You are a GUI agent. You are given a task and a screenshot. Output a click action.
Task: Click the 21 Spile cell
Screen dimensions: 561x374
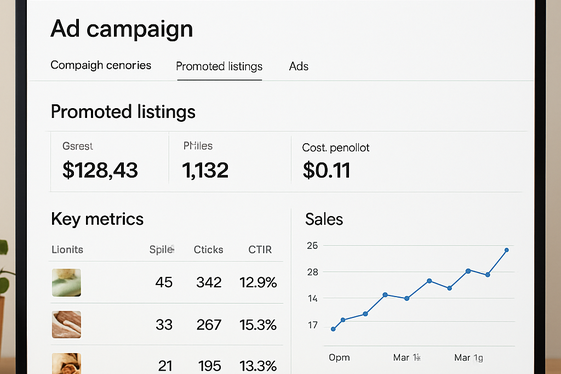pos(165,366)
